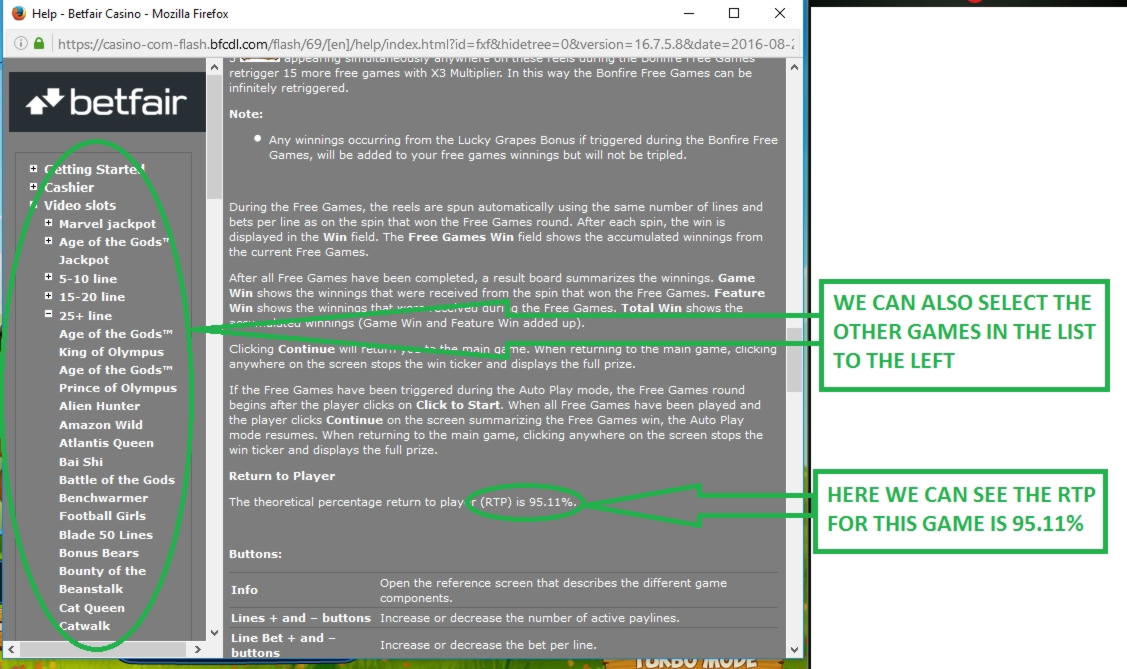Click the 'Line Bet + and – buttons' label
Image resolution: width=1127 pixels, height=669 pixels.
coord(282,645)
